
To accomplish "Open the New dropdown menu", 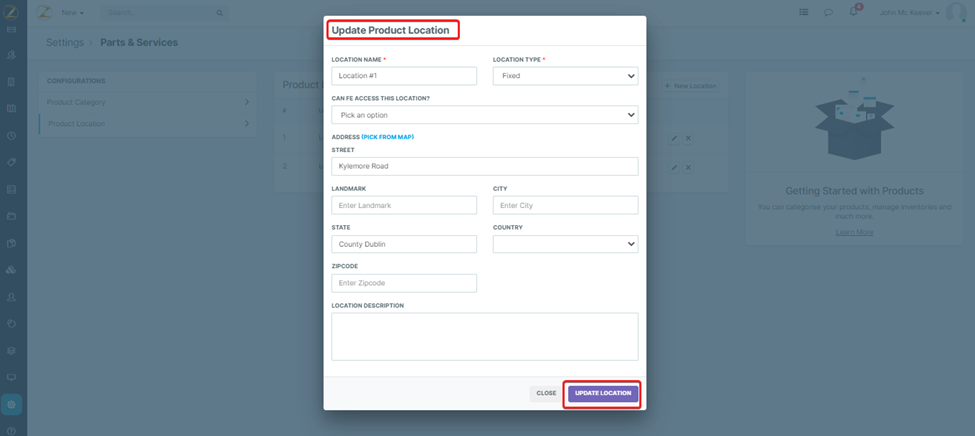I will coord(73,13).
